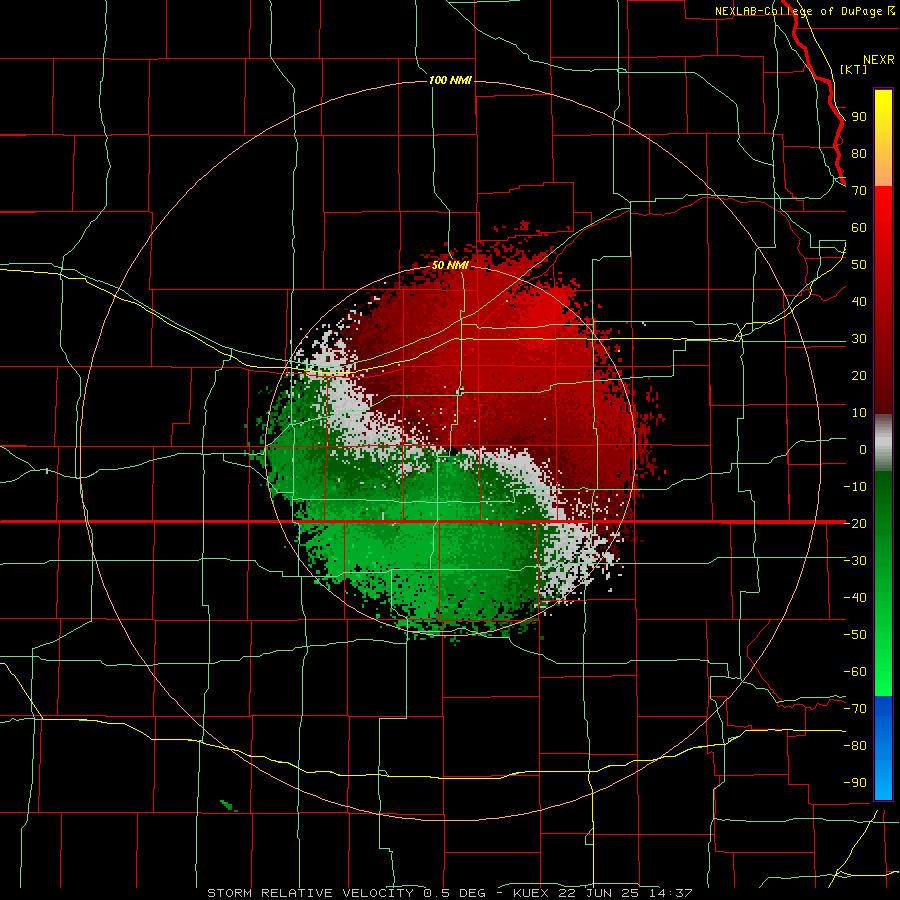Image resolution: width=900 pixels, height=900 pixels.
Task: Click the 50 value on the velocity scale
Action: click(859, 265)
